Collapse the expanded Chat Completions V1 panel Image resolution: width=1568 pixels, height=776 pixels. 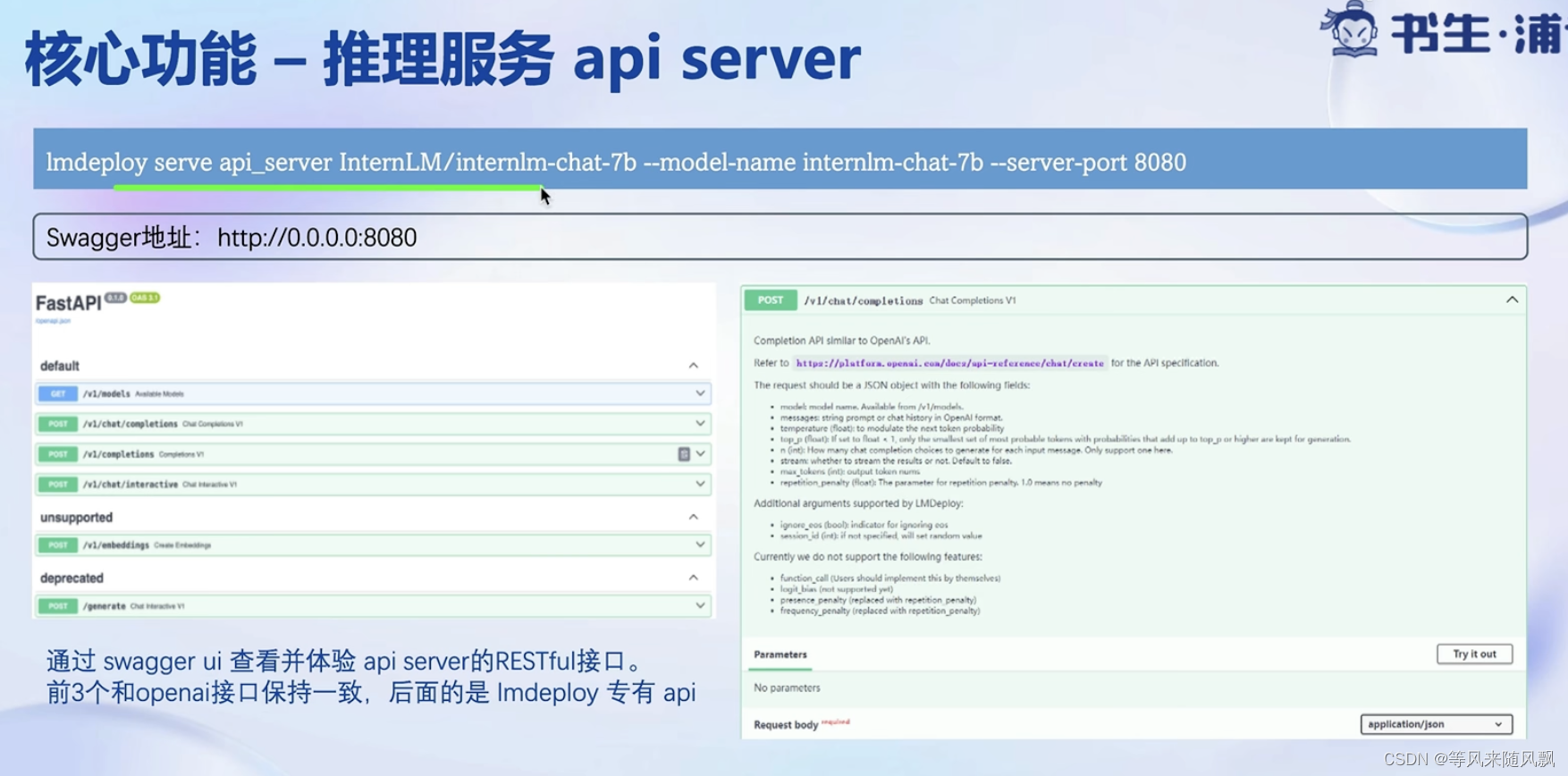click(1512, 300)
